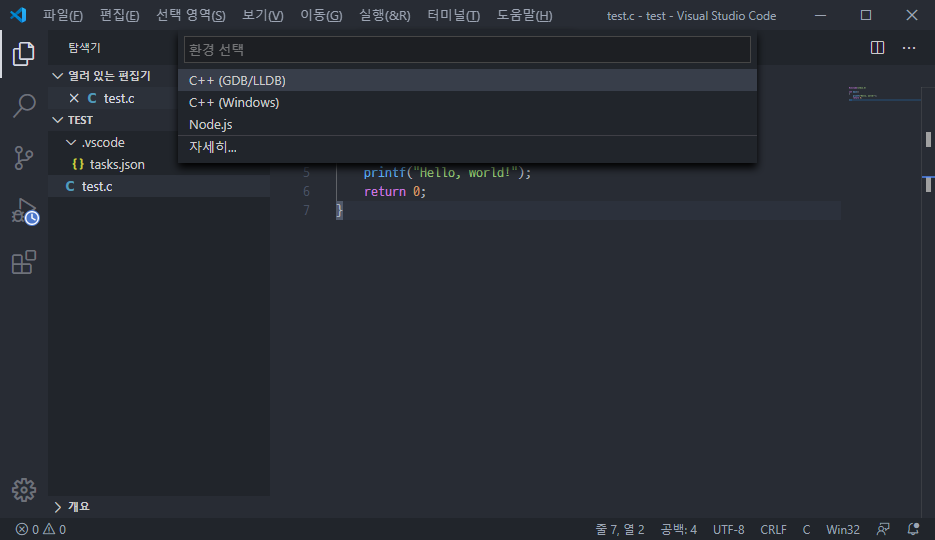The image size is (935, 540).
Task: Select C++ (GDB/LLDB) environment
Action: tap(468, 80)
